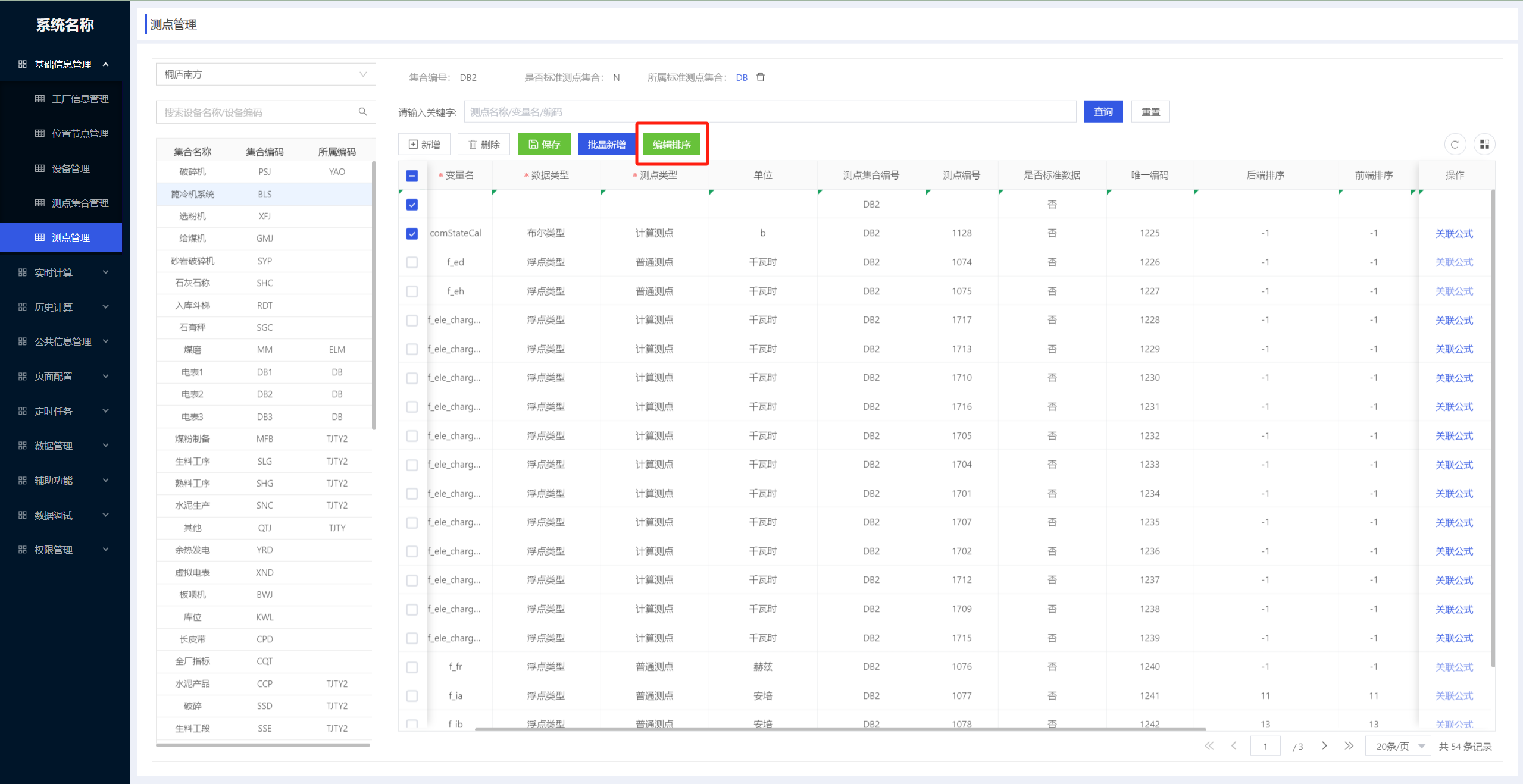Go to the first page
Image resolution: width=1523 pixels, height=784 pixels.
click(1209, 746)
